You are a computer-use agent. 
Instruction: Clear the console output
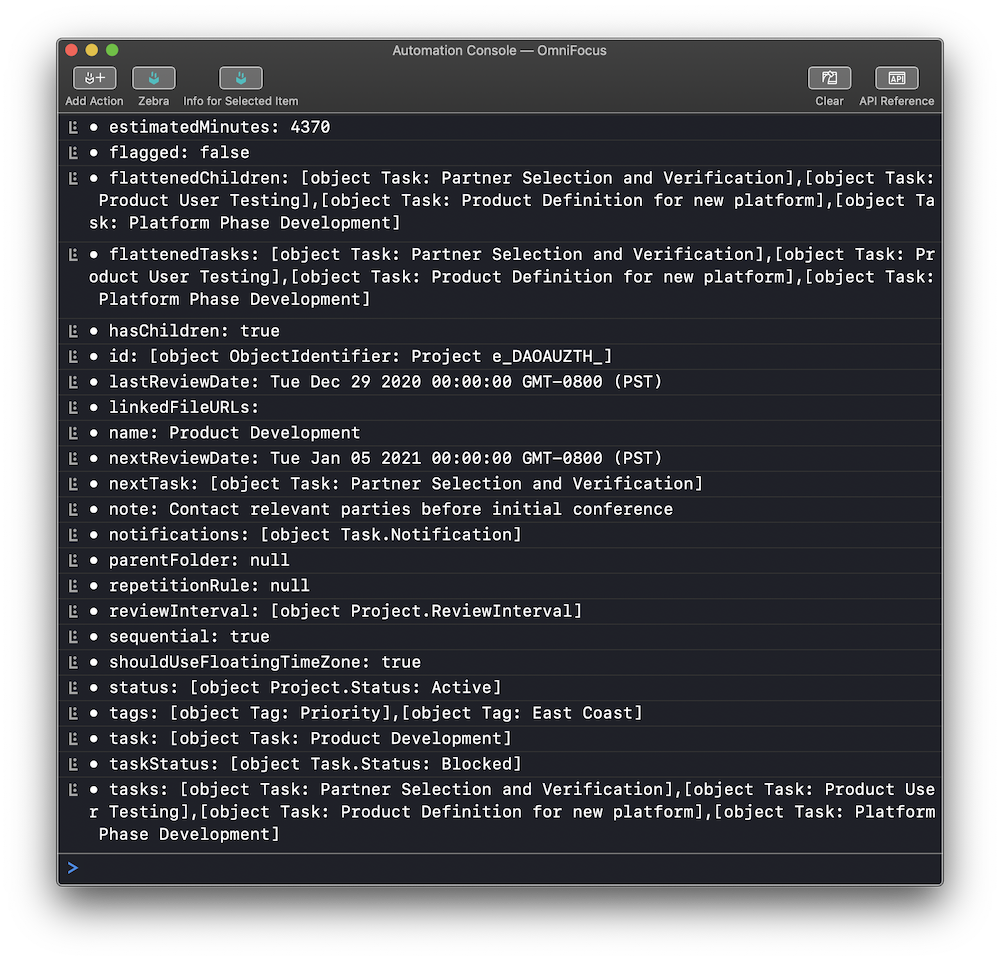(x=829, y=78)
